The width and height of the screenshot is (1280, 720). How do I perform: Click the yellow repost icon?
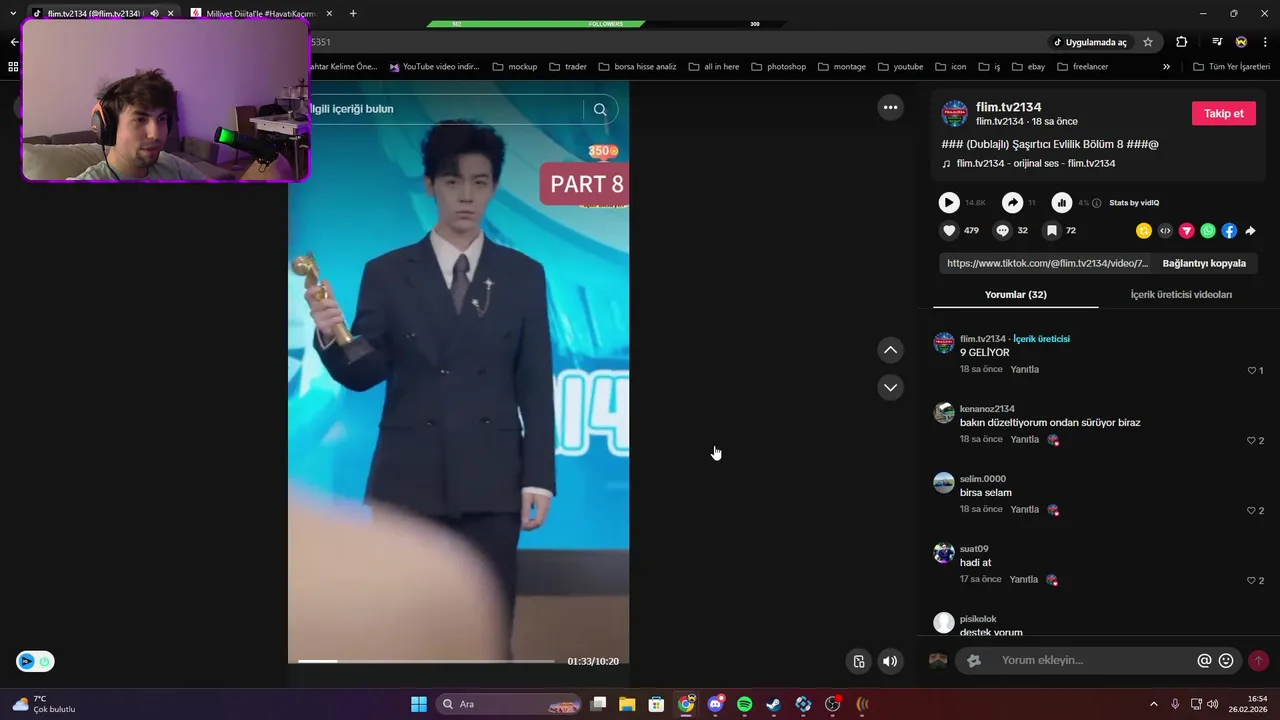[1144, 230]
